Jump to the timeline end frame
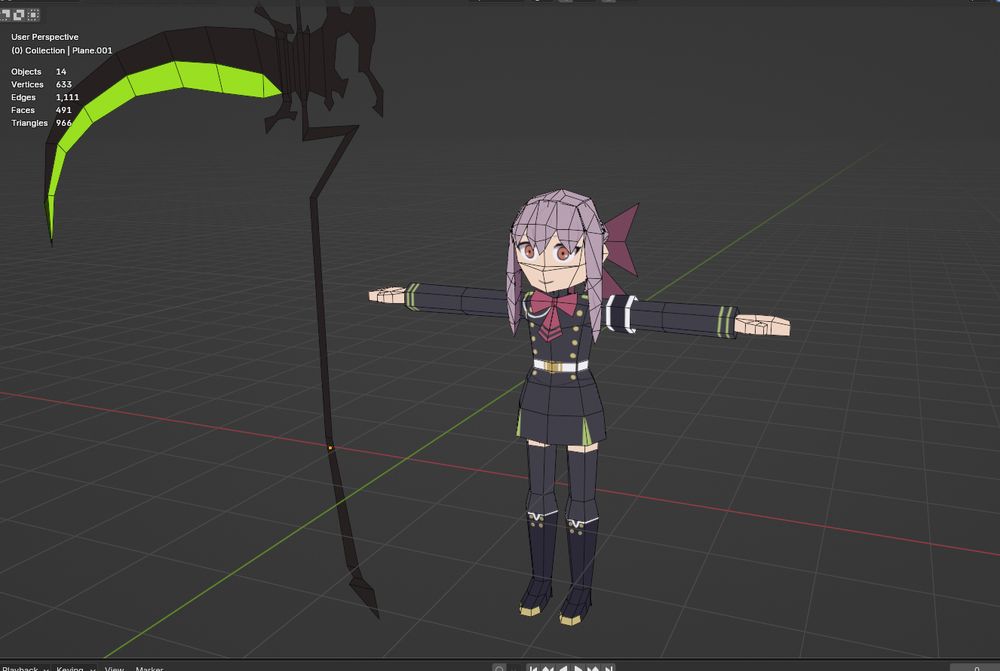Screen dimensions: 1000x671 click(x=608, y=667)
